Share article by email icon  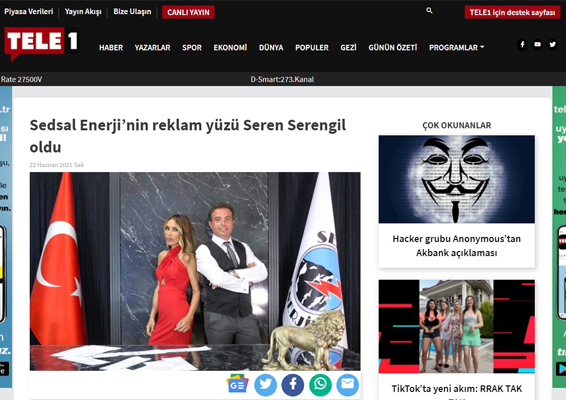click(348, 385)
